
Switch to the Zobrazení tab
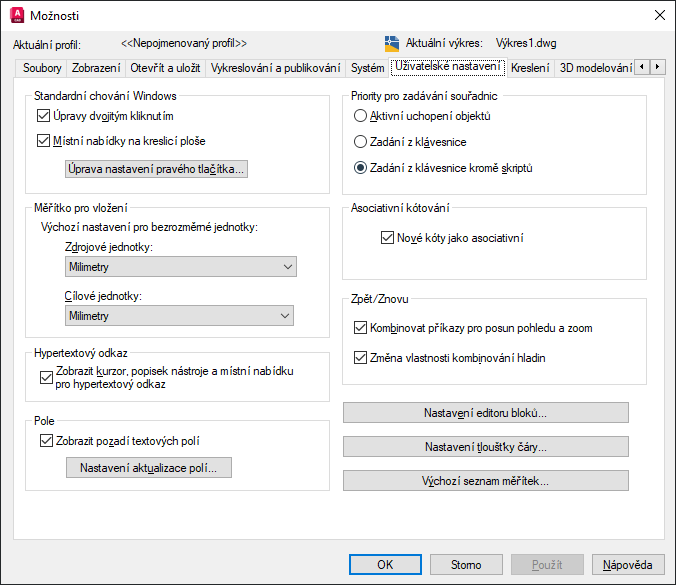pos(96,68)
